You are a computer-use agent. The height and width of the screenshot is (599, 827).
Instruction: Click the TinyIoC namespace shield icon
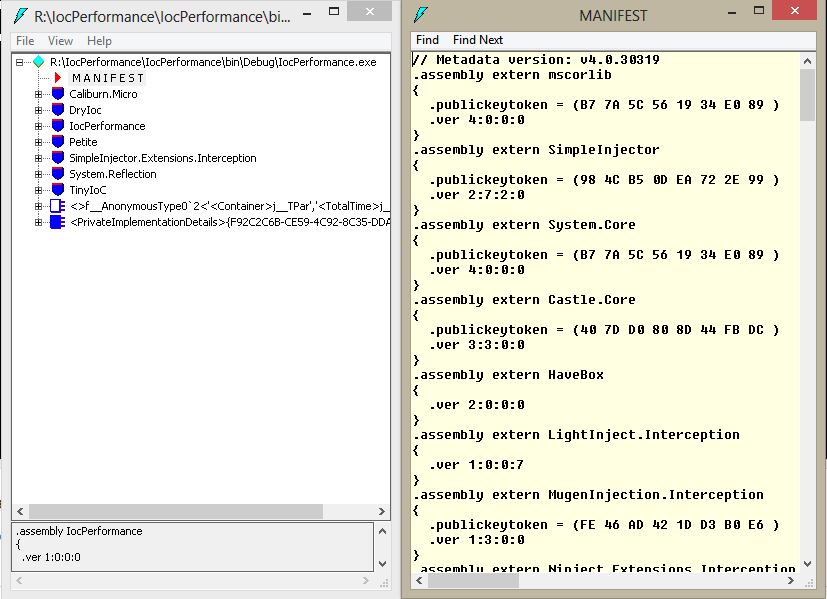pyautogui.click(x=58, y=190)
